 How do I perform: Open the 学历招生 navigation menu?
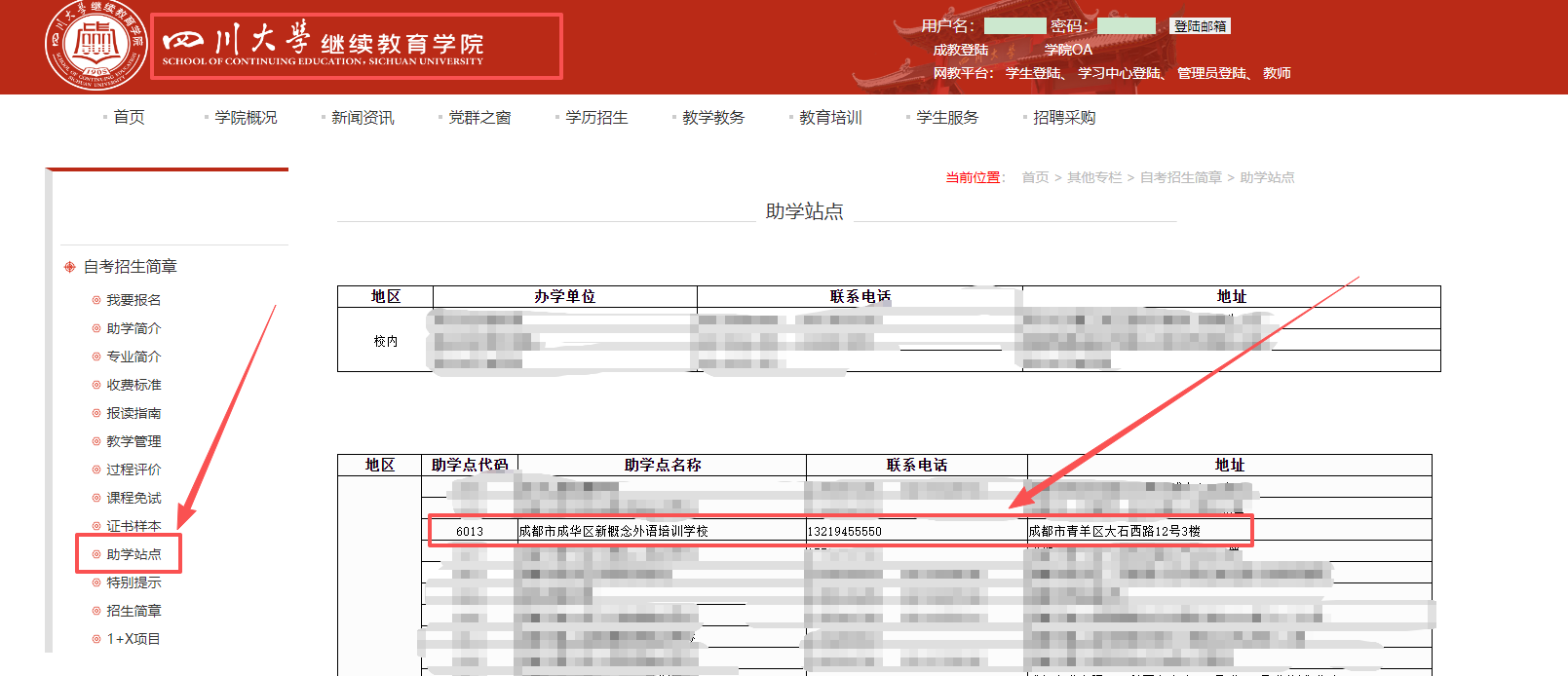point(596,118)
